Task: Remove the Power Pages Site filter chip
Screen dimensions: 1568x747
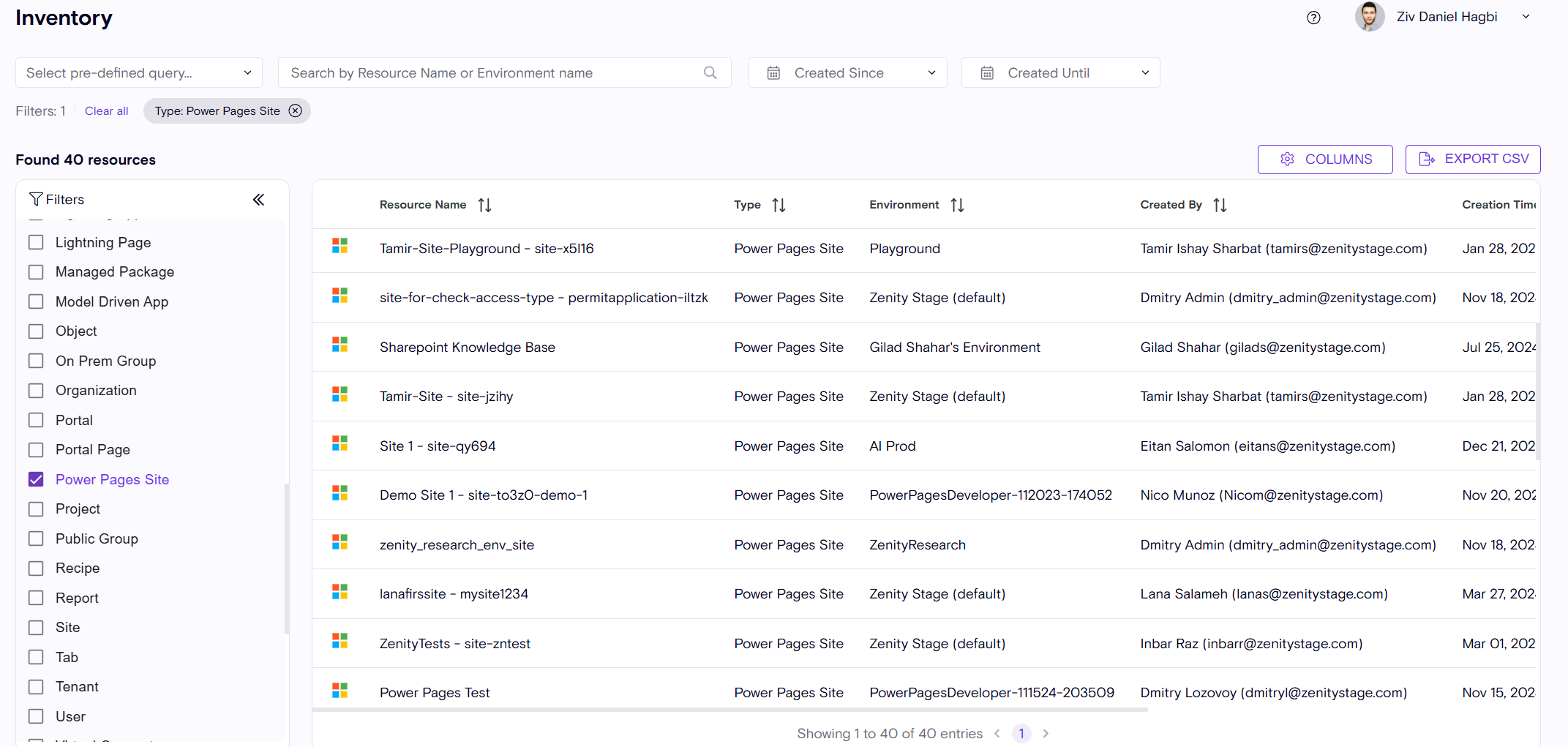Action: (295, 110)
